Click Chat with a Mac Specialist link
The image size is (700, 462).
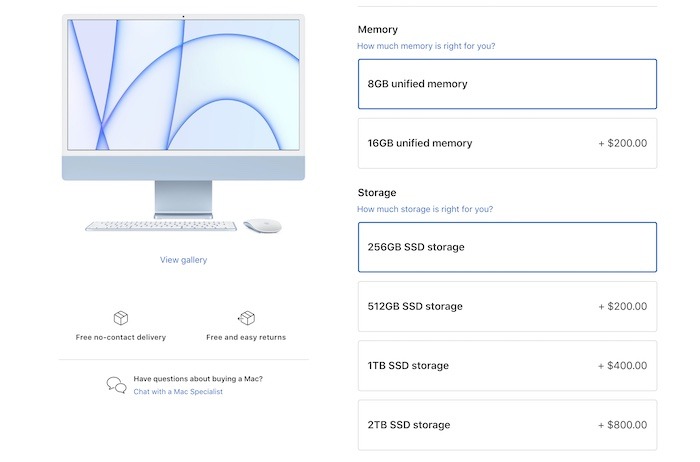point(178,391)
